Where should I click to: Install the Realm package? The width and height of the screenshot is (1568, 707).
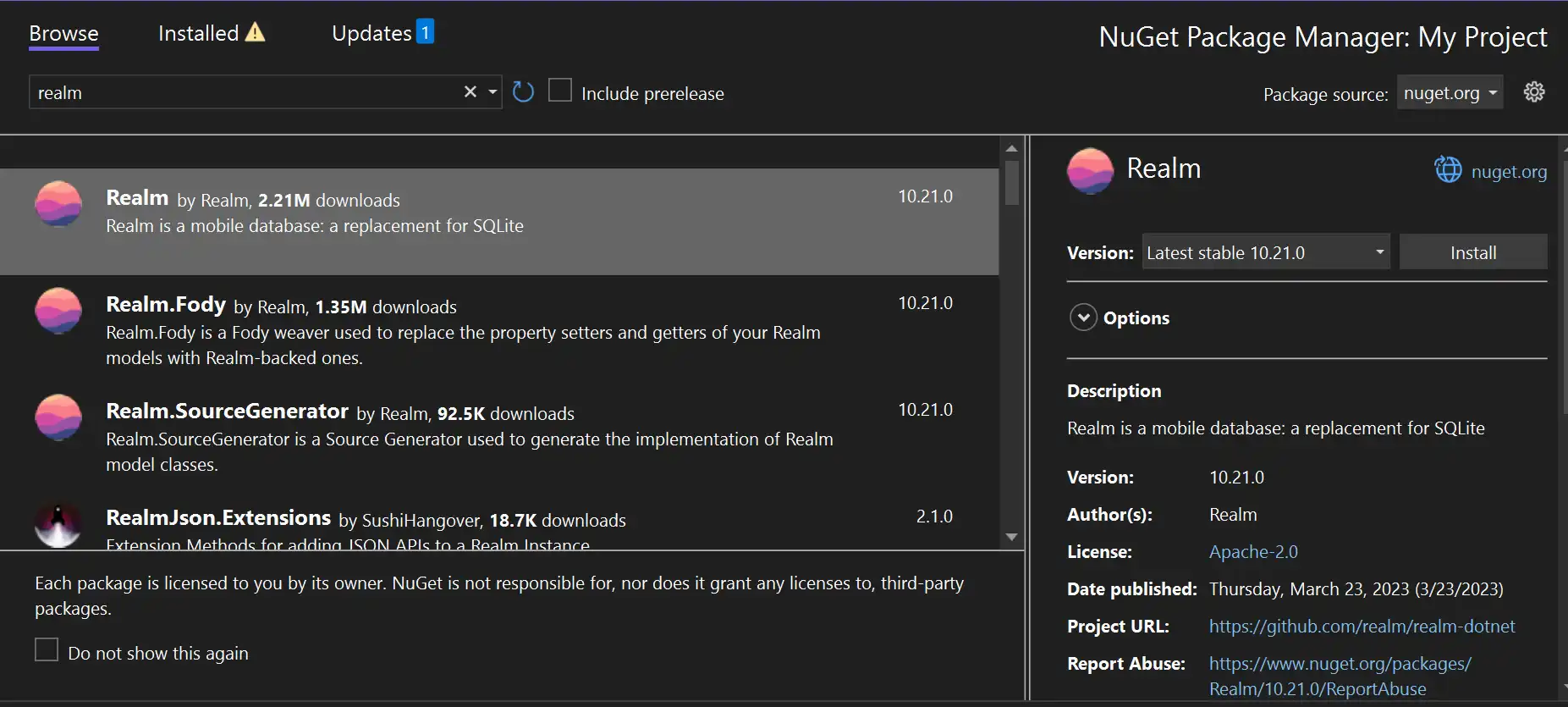1472,252
